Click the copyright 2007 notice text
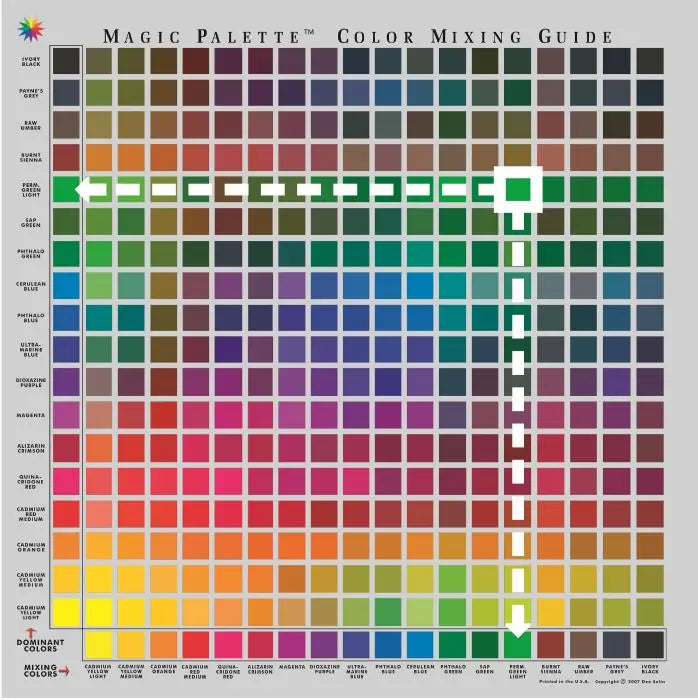The width and height of the screenshot is (698, 700). [630, 682]
